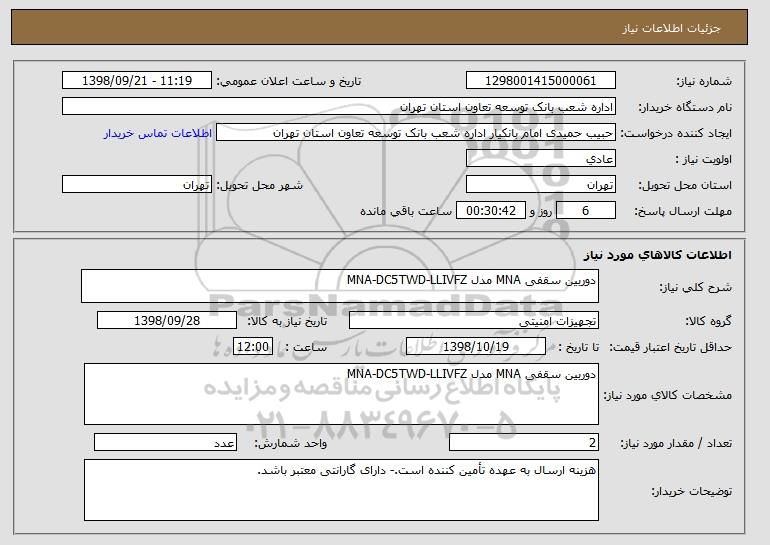Viewport: 770px width, 545px height.
Task: Click the label استان محل تحویل
Action: 685,185
